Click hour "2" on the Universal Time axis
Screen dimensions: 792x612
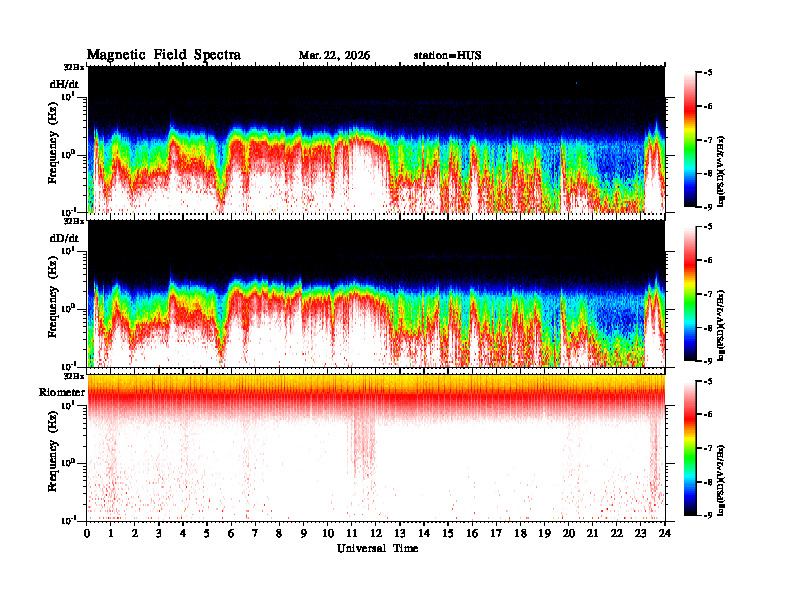click(135, 533)
